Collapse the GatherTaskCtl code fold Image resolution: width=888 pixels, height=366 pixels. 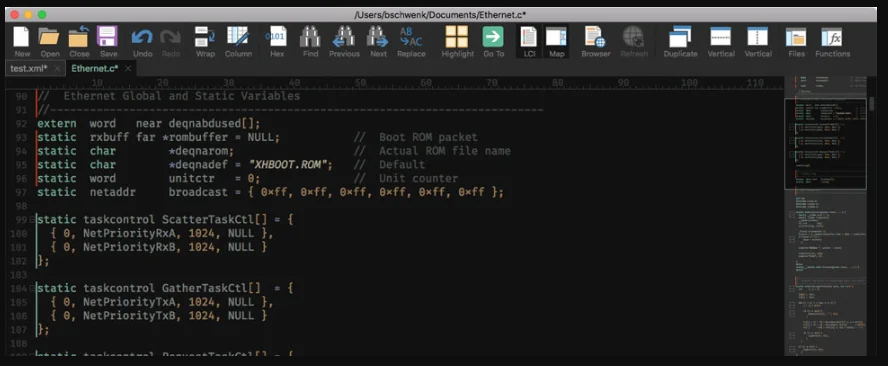coord(33,288)
